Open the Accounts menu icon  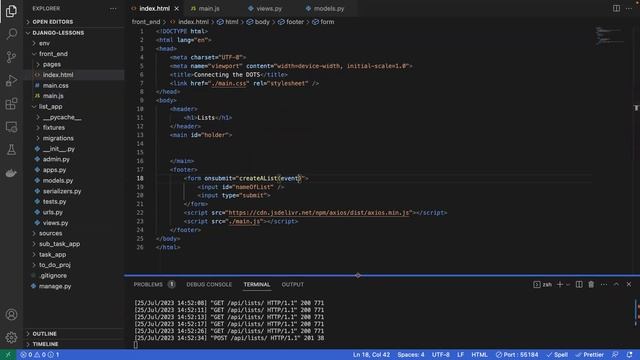[11, 314]
